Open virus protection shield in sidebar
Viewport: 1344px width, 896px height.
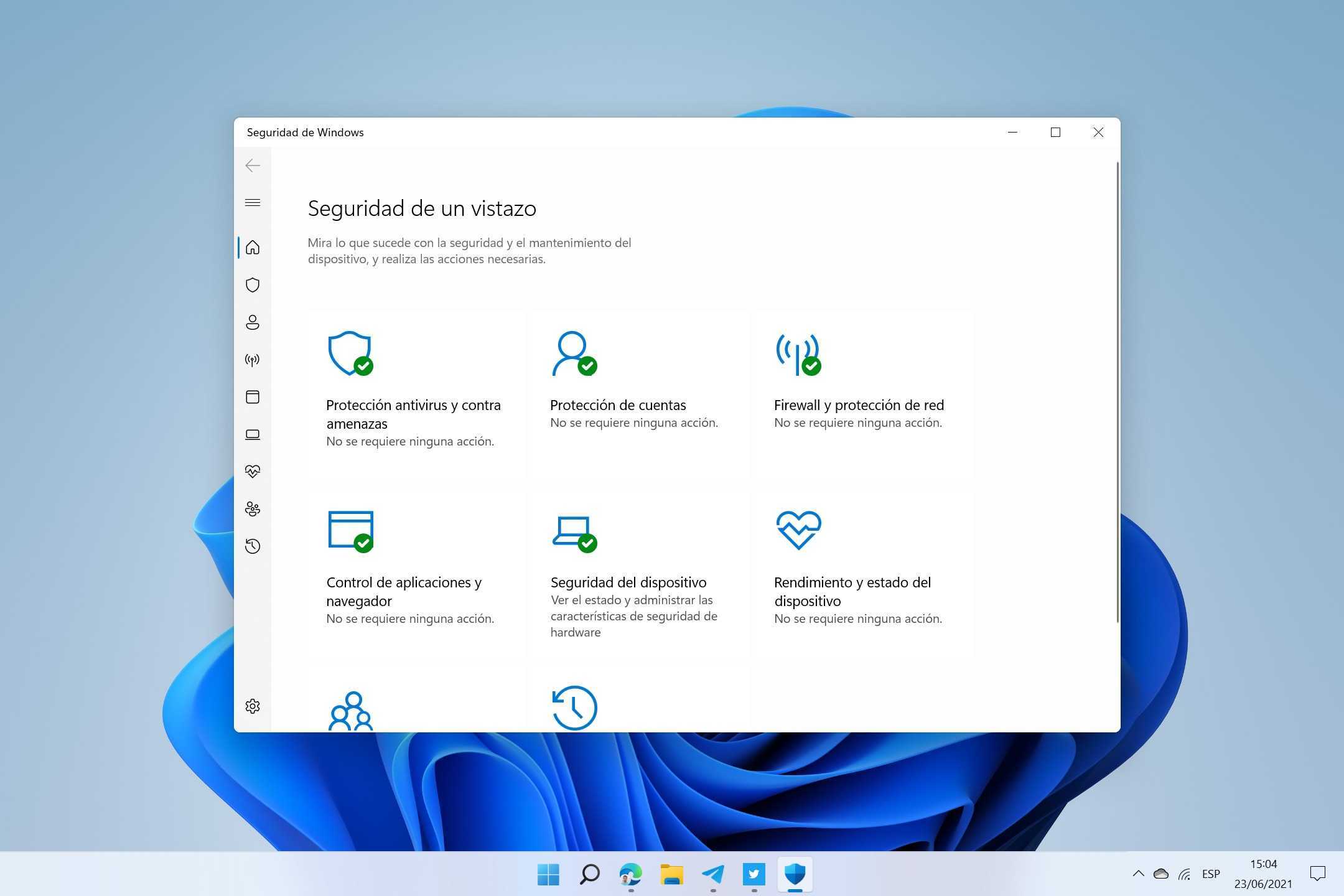(252, 285)
